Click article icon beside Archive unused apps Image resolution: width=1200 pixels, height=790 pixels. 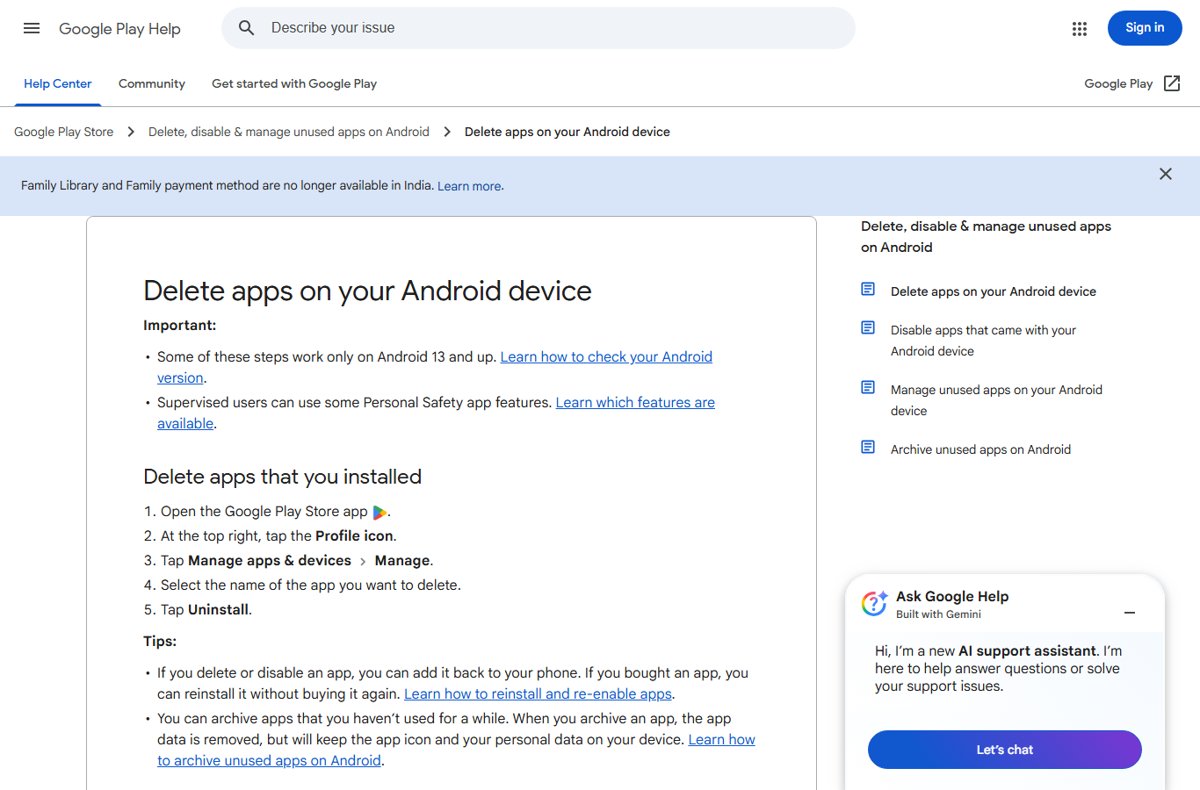pos(868,447)
